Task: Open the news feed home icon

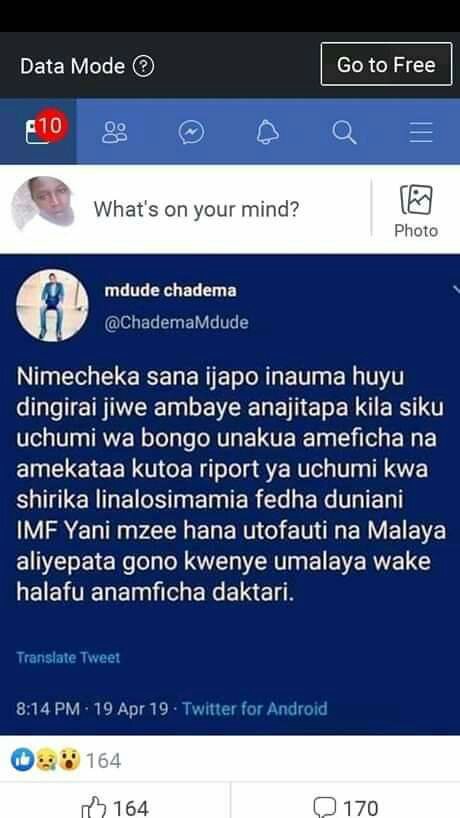Action: [x=39, y=131]
